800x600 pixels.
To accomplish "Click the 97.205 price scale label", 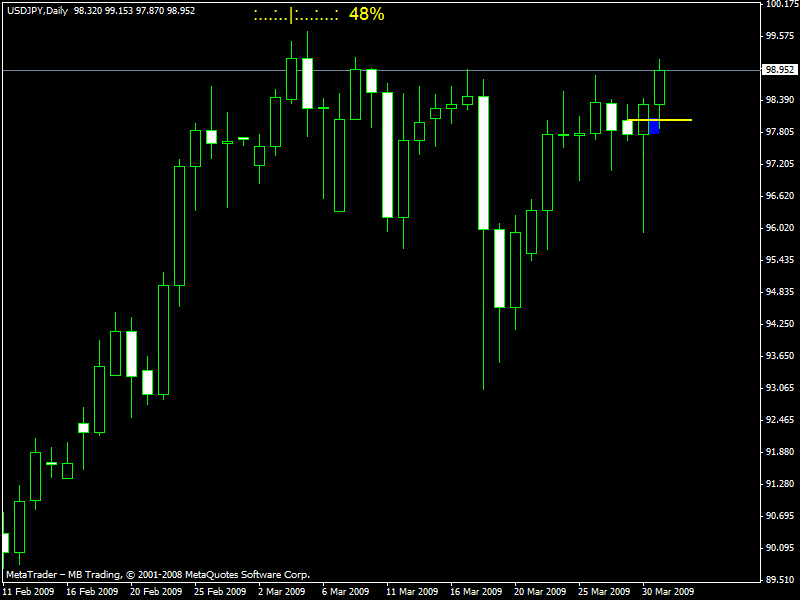I will [x=780, y=164].
